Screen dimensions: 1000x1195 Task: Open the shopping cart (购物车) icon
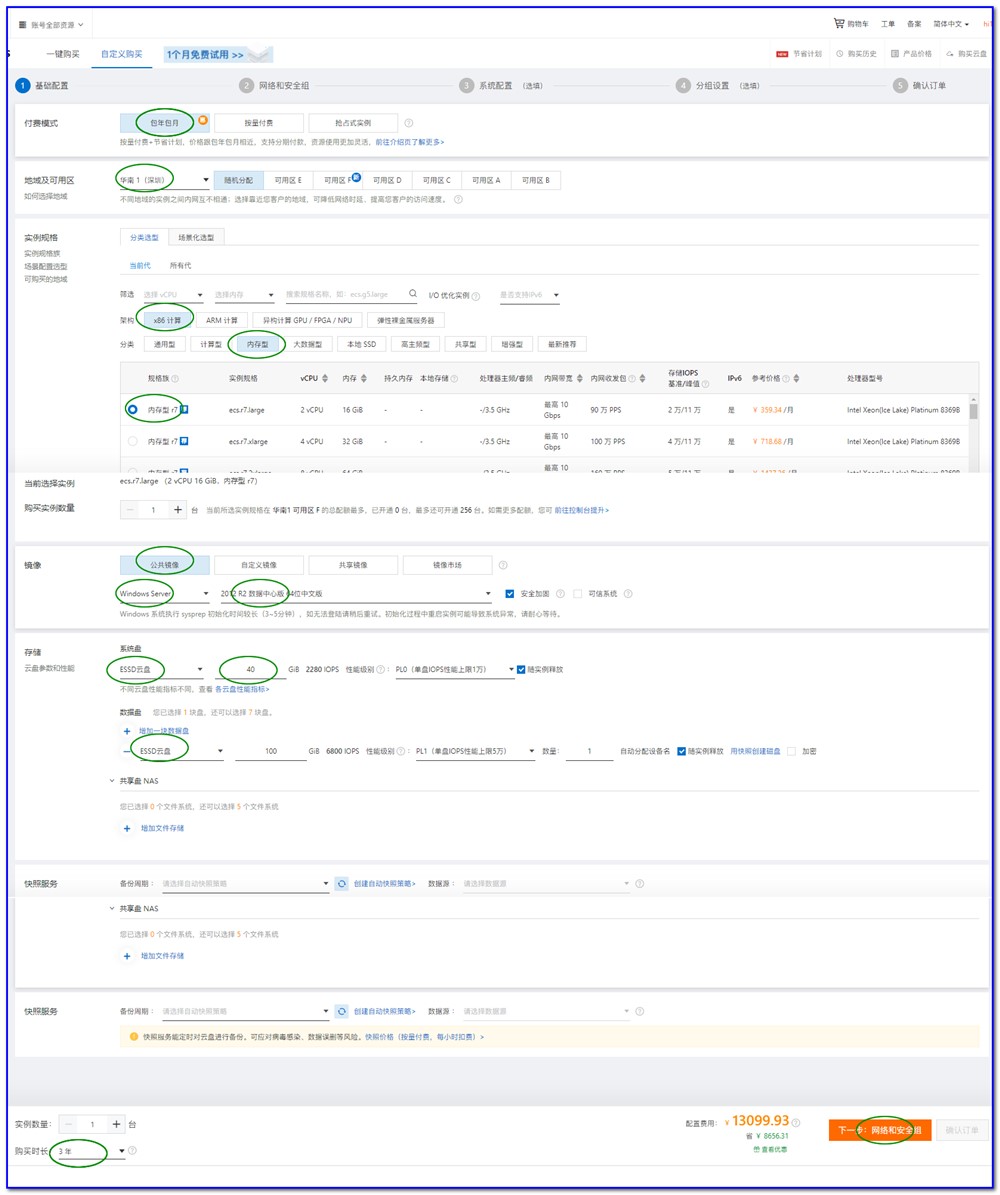tap(838, 23)
